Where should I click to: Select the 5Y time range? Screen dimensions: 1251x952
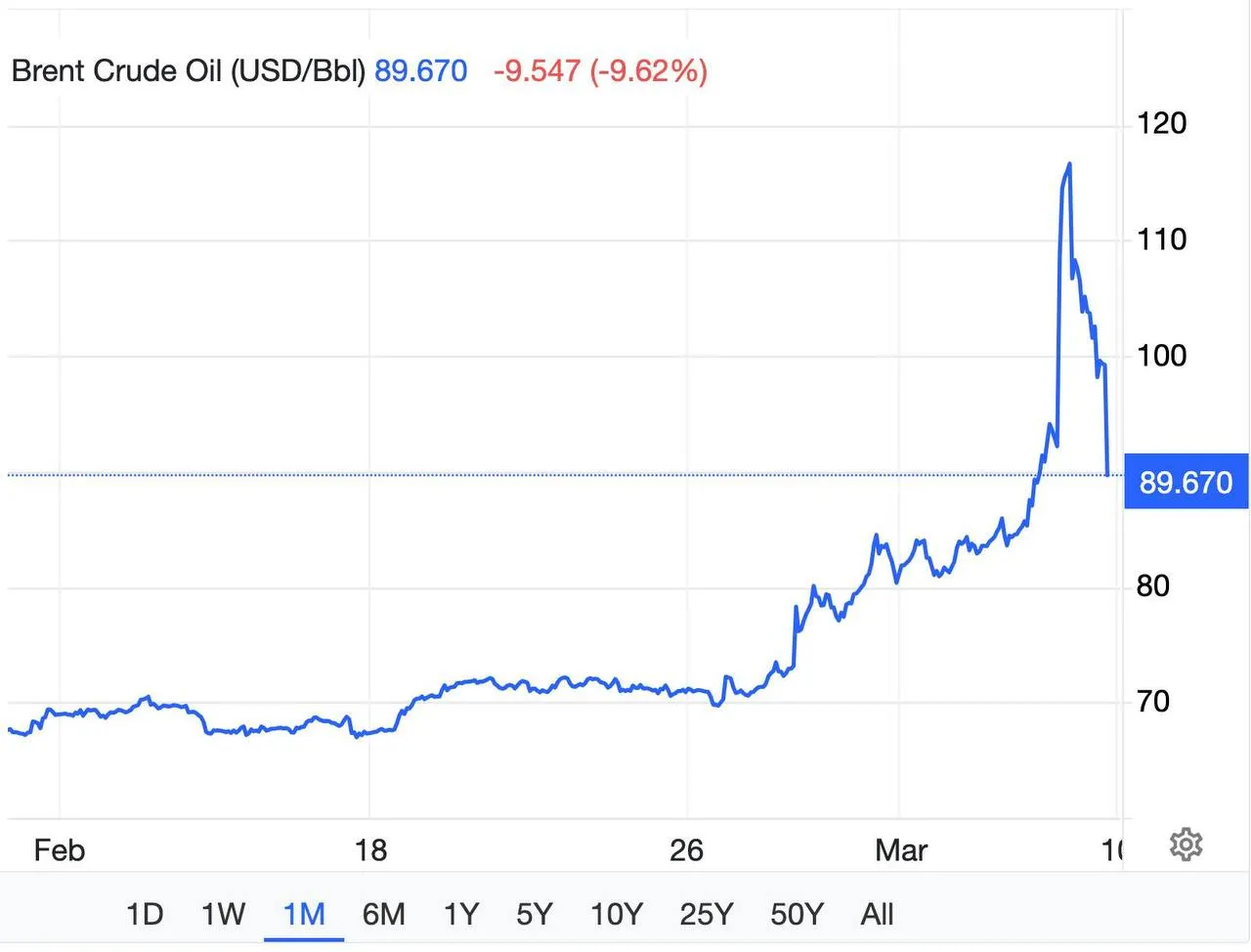point(535,915)
